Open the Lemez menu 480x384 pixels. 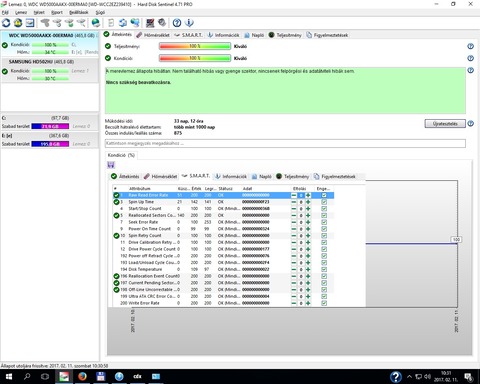(21, 12)
